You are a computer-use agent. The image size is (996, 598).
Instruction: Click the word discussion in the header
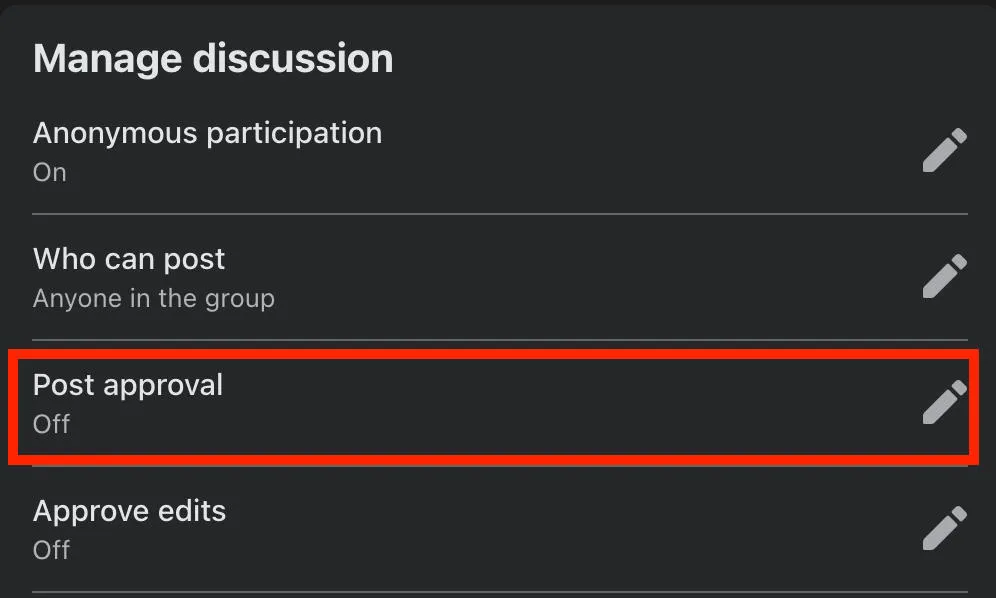[x=293, y=58]
